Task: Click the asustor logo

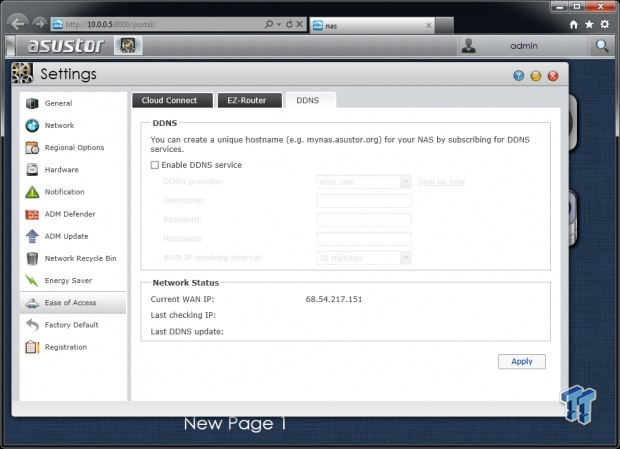Action: (66, 45)
